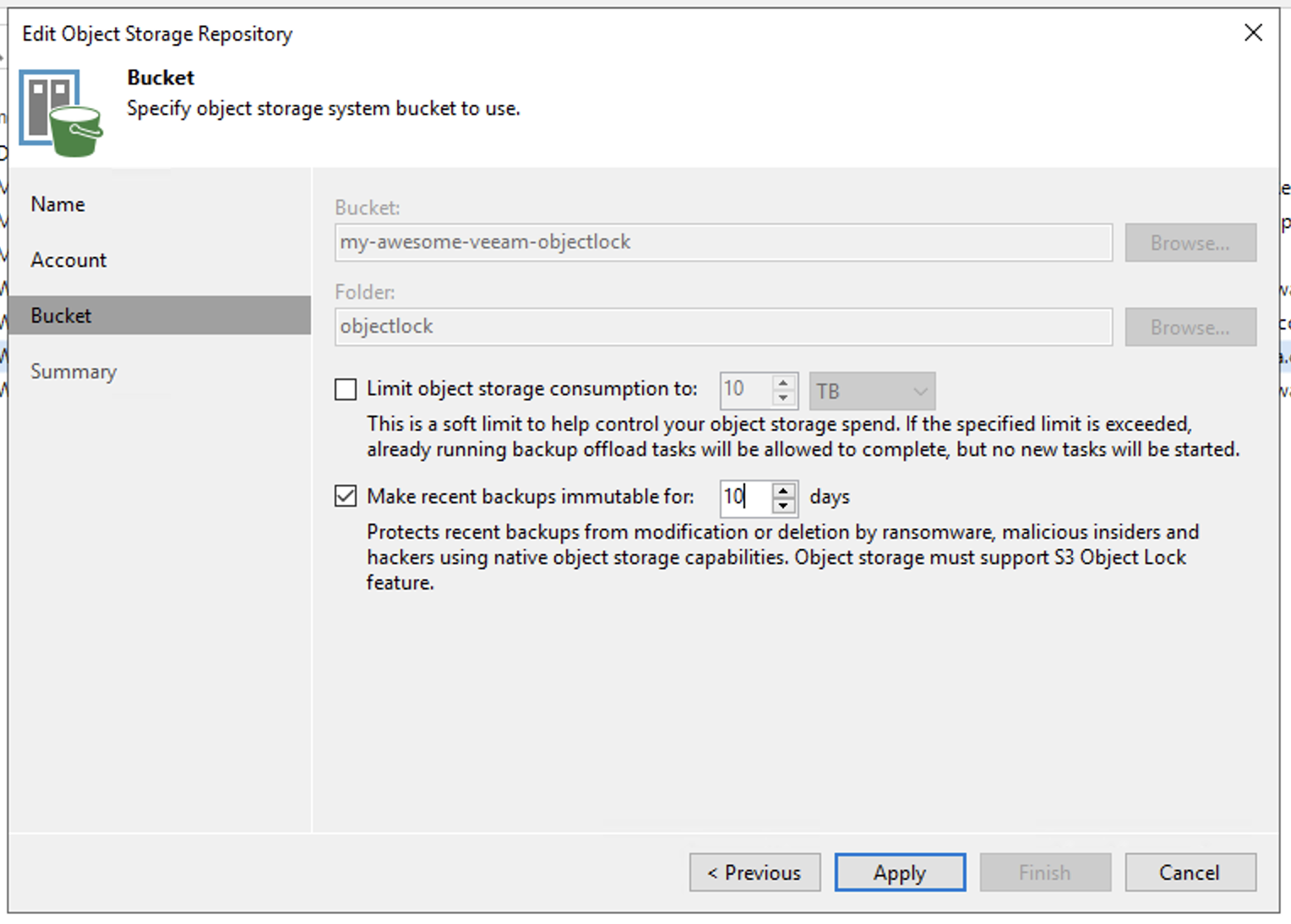Select the Bucket step in sidebar
The image size is (1291, 924).
tap(61, 315)
